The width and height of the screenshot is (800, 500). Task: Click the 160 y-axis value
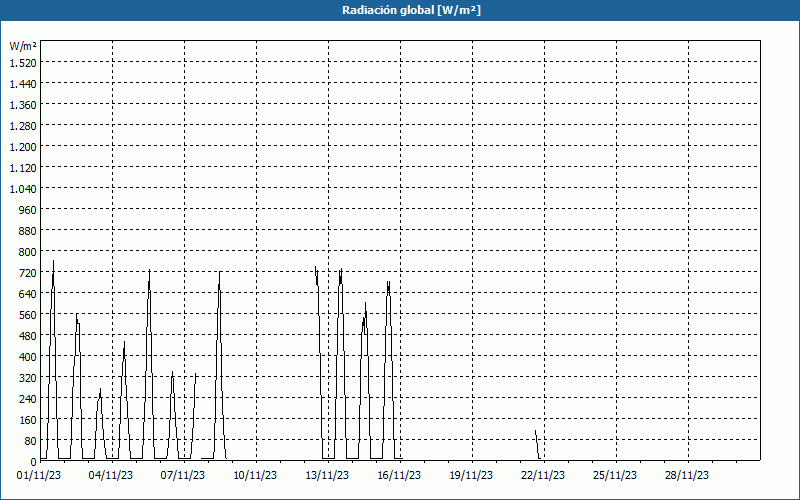28,419
